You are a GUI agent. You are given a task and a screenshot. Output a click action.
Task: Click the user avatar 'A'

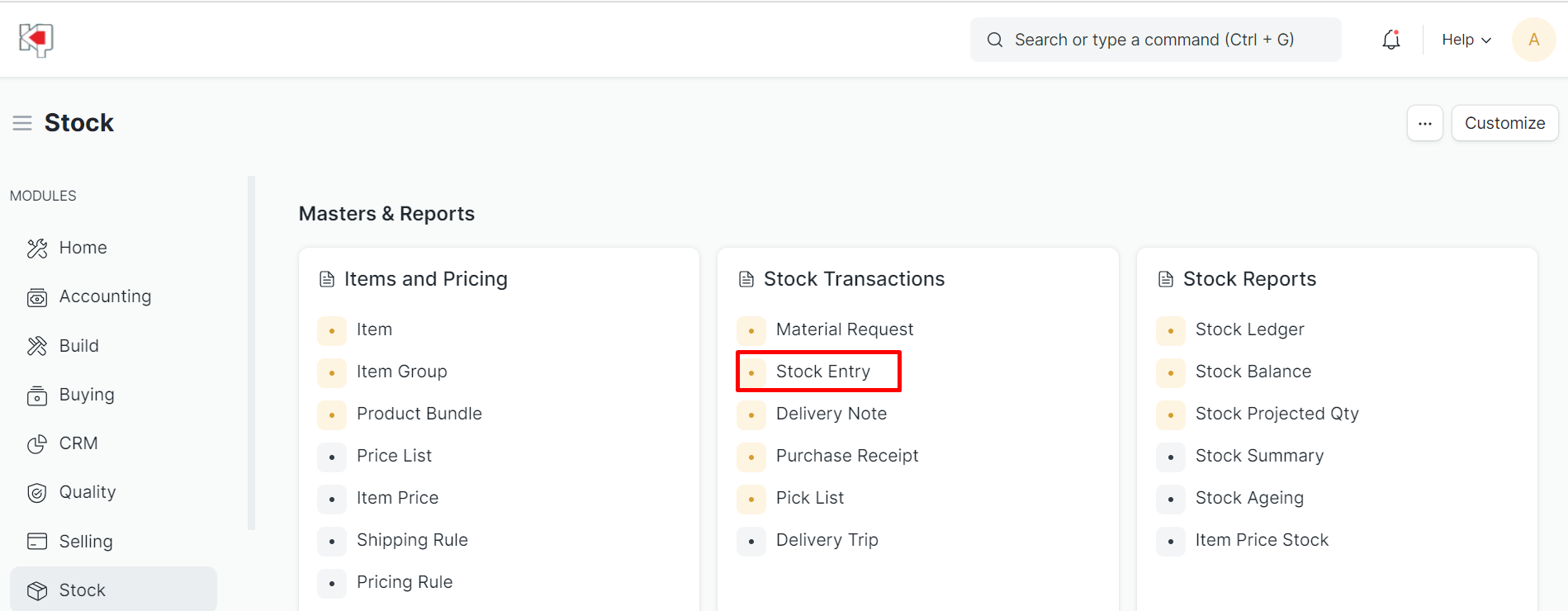[1533, 40]
